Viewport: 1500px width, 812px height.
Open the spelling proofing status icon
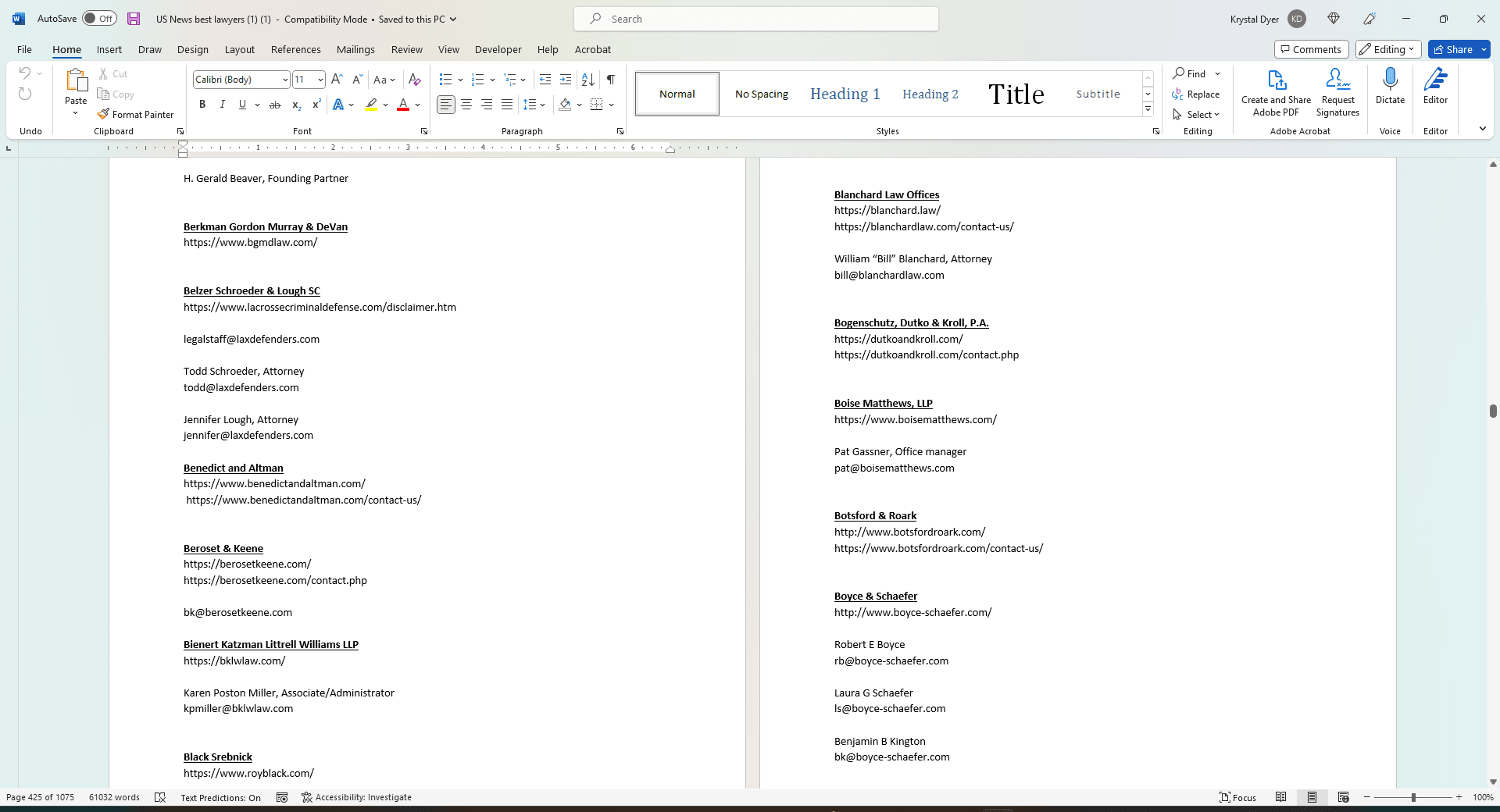click(160, 797)
